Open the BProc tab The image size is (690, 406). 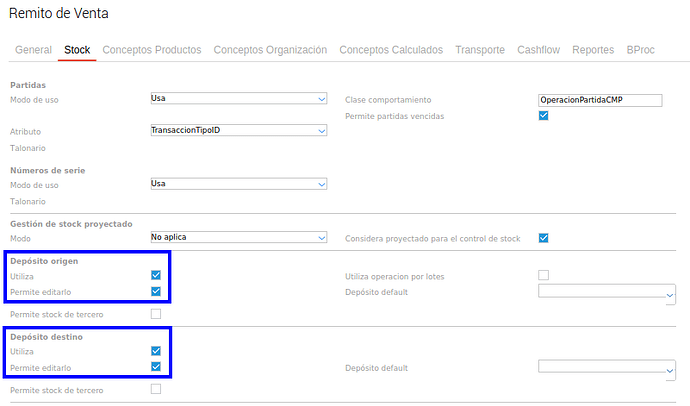[x=640, y=49]
